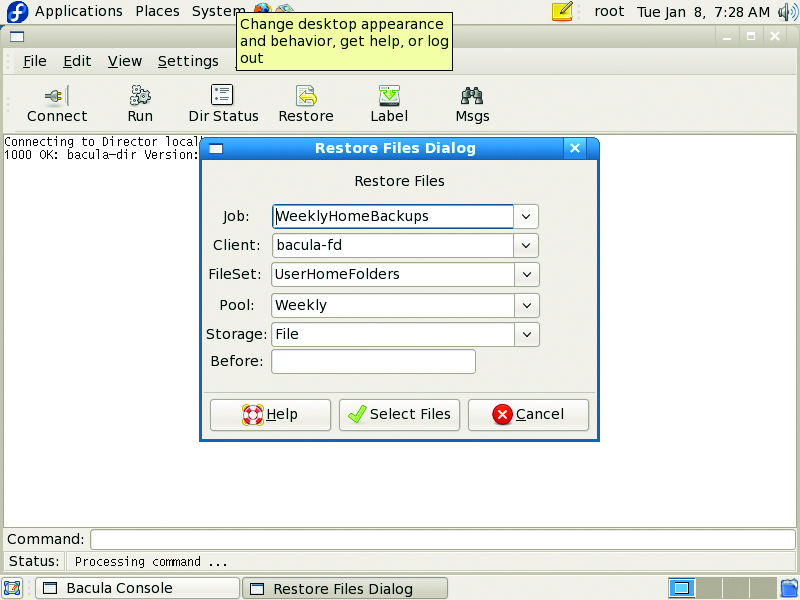Click the Run gears icon
This screenshot has width=800, height=600.
(x=140, y=97)
